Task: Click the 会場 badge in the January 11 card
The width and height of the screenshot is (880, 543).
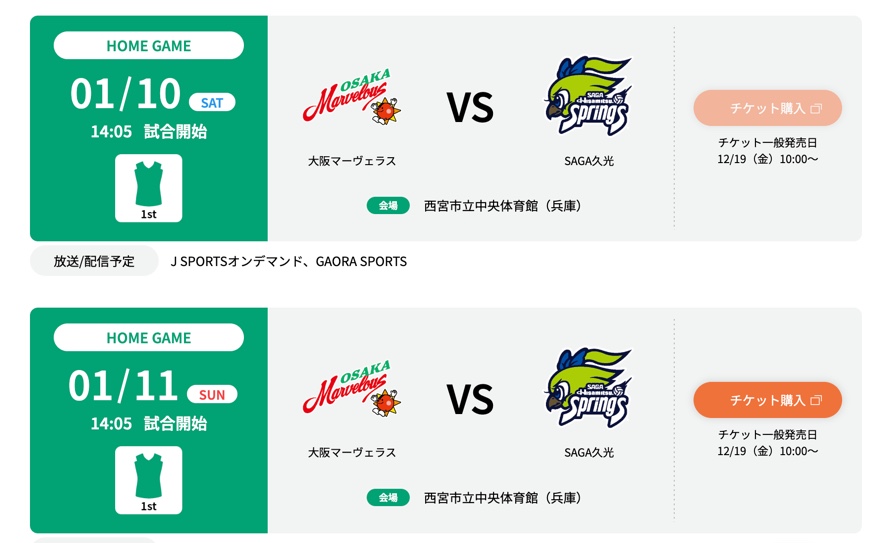Action: point(388,498)
